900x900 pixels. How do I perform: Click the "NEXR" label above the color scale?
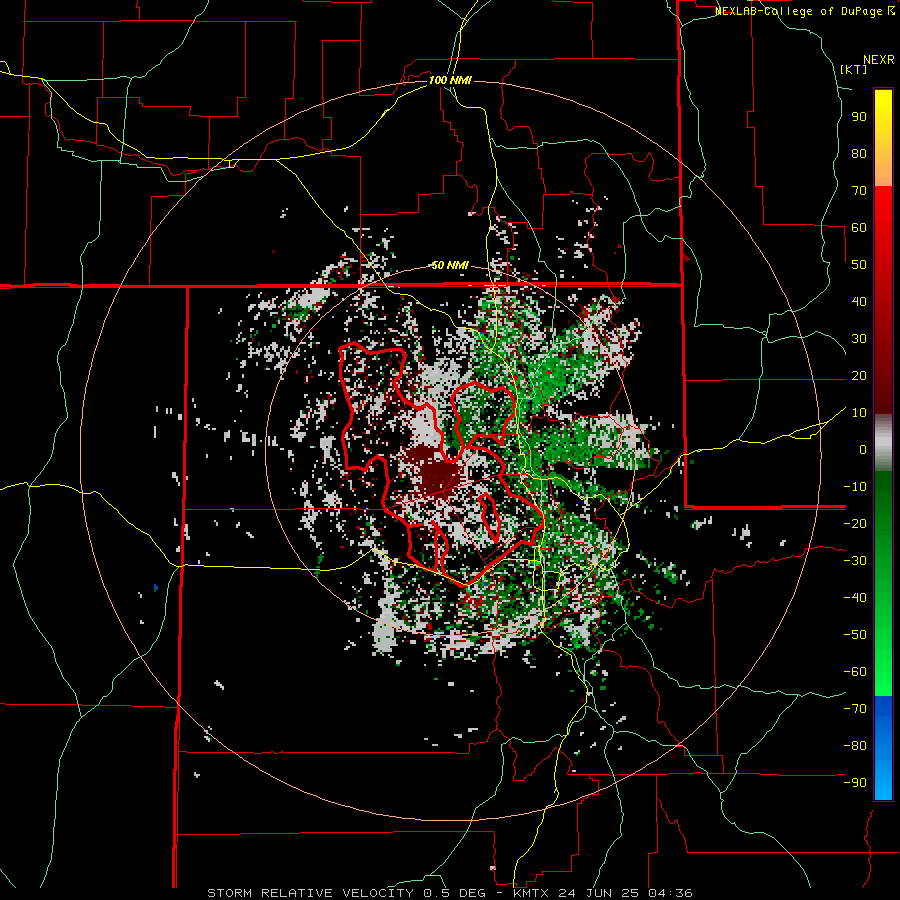click(879, 60)
